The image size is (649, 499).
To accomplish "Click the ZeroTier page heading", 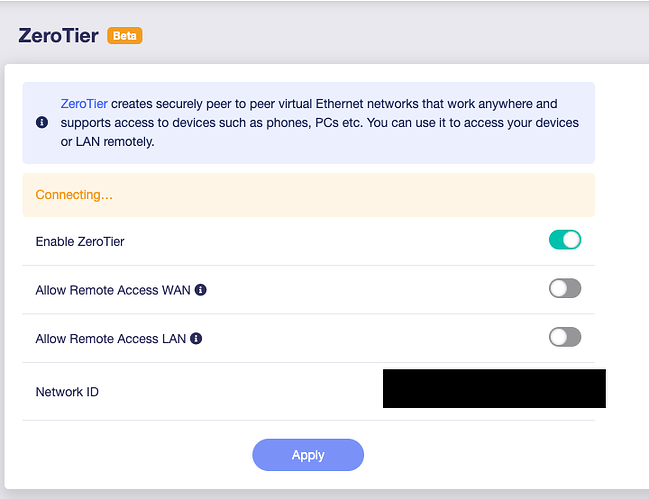I will (58, 36).
